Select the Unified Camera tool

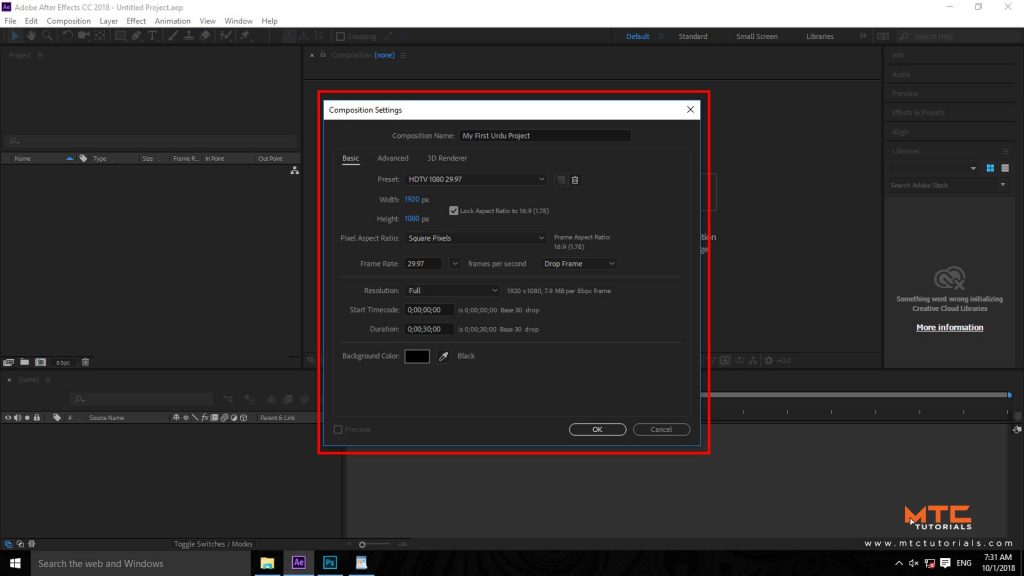[84, 36]
